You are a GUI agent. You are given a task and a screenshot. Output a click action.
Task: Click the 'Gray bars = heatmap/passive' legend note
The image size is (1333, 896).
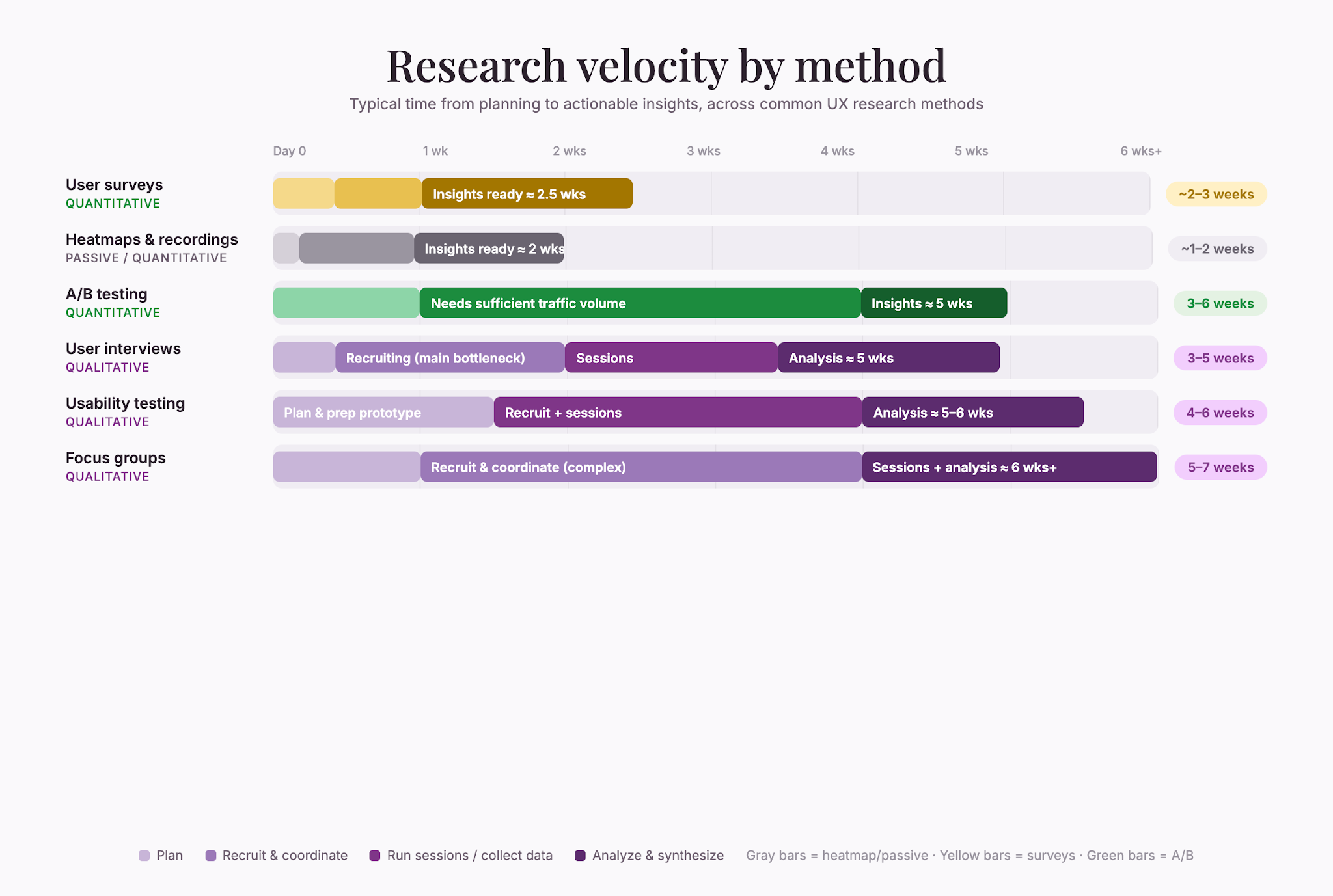pyautogui.click(x=837, y=856)
